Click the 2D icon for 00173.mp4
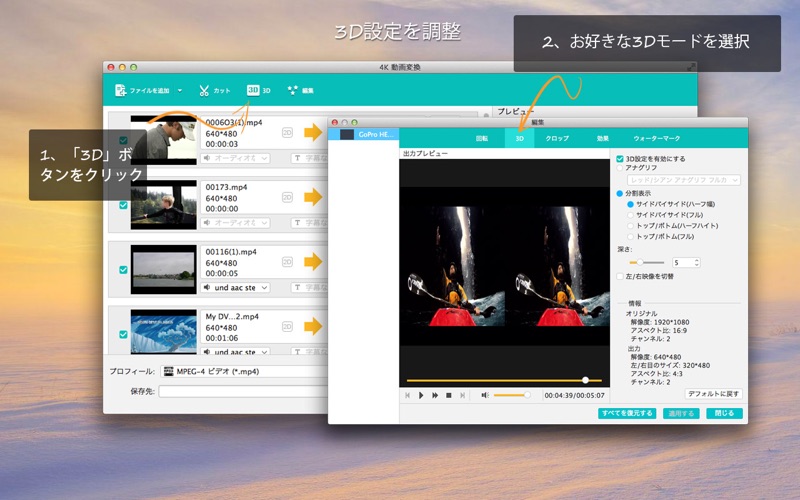The width and height of the screenshot is (800, 500). click(x=287, y=197)
